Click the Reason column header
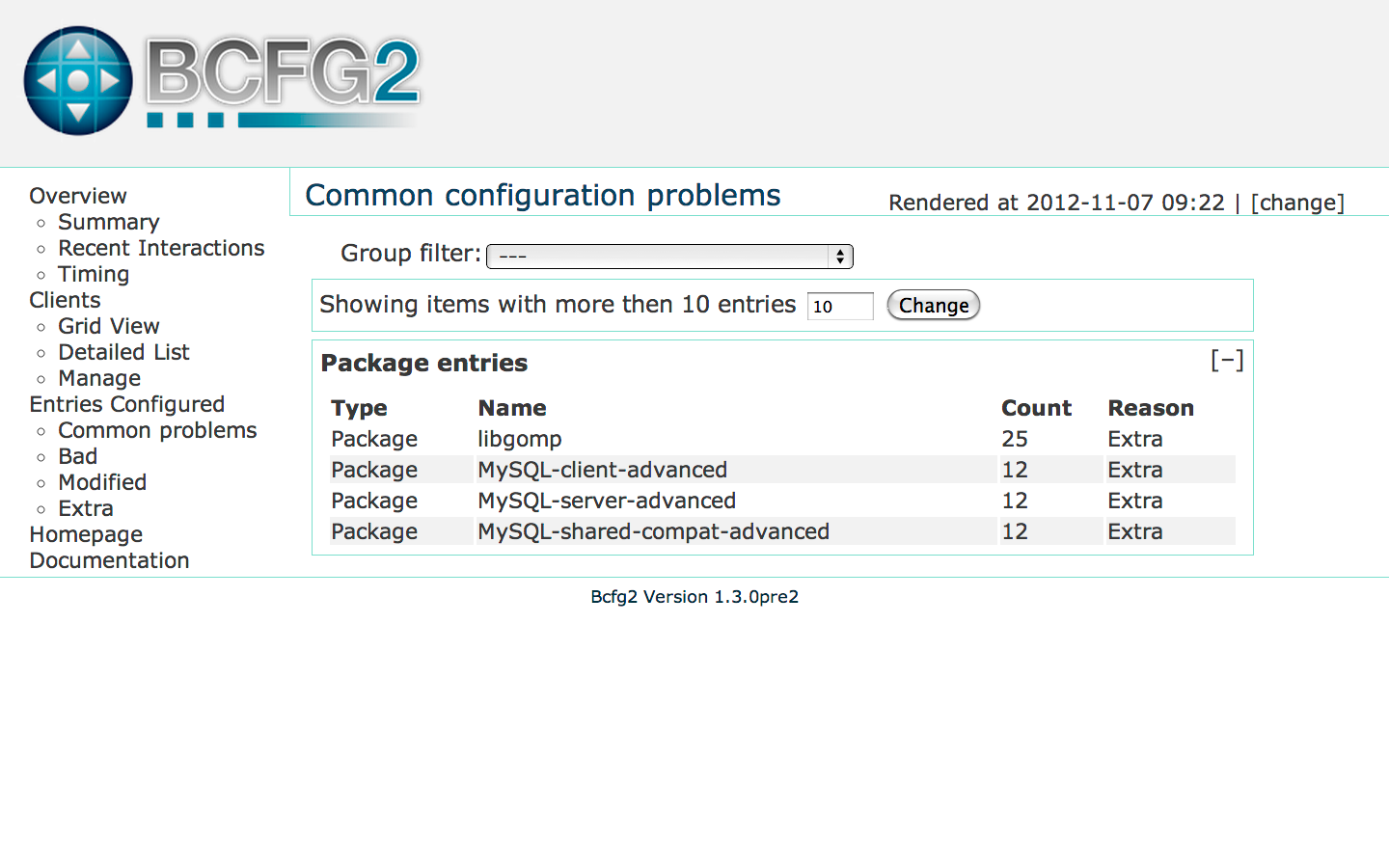Image resolution: width=1389 pixels, height=868 pixels. tap(1151, 408)
